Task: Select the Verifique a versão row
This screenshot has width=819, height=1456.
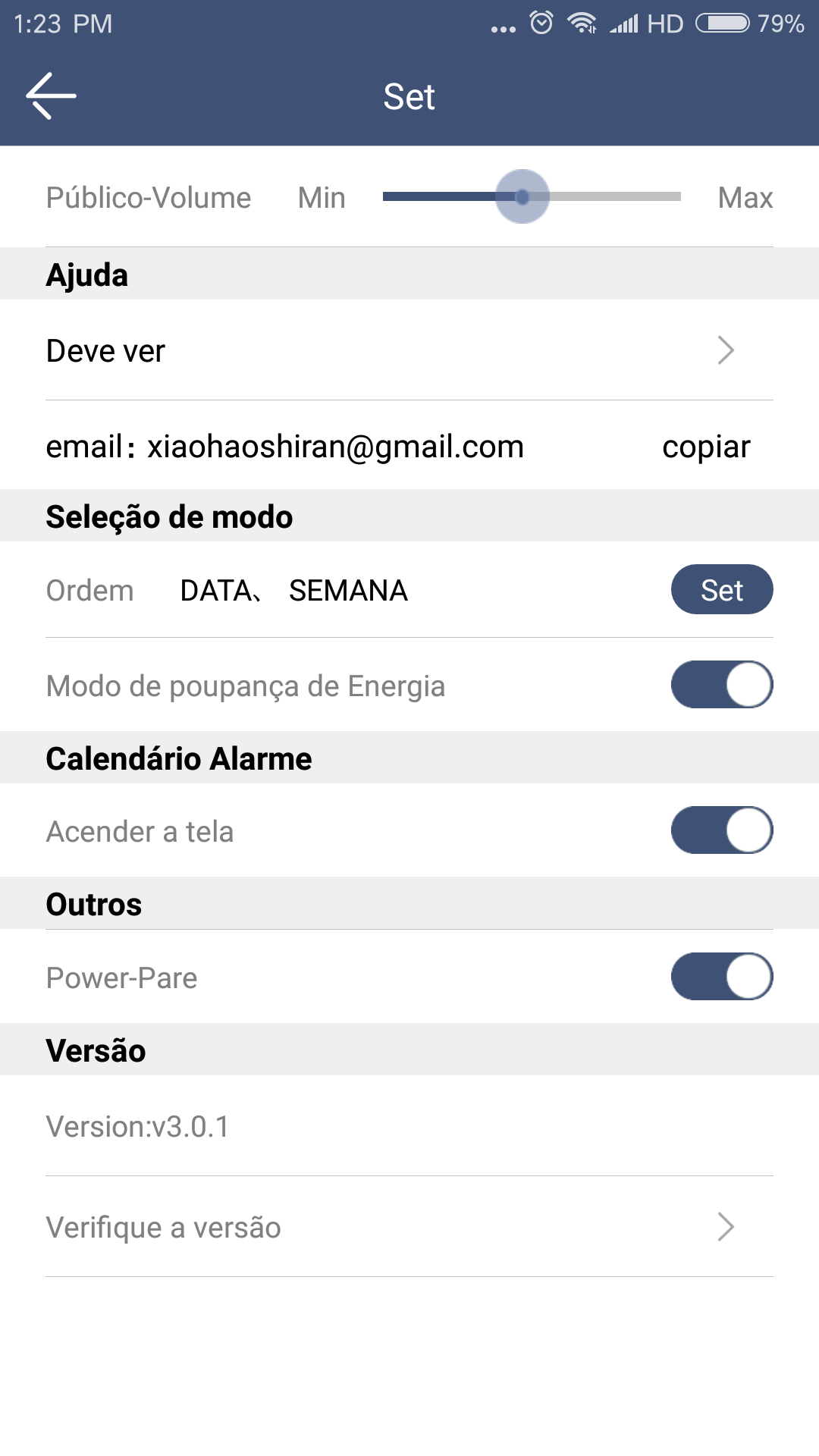Action: click(409, 1226)
